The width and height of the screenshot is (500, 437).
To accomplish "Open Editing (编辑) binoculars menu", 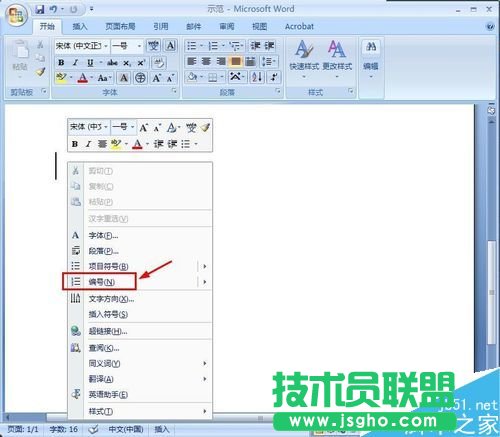I will point(371,59).
